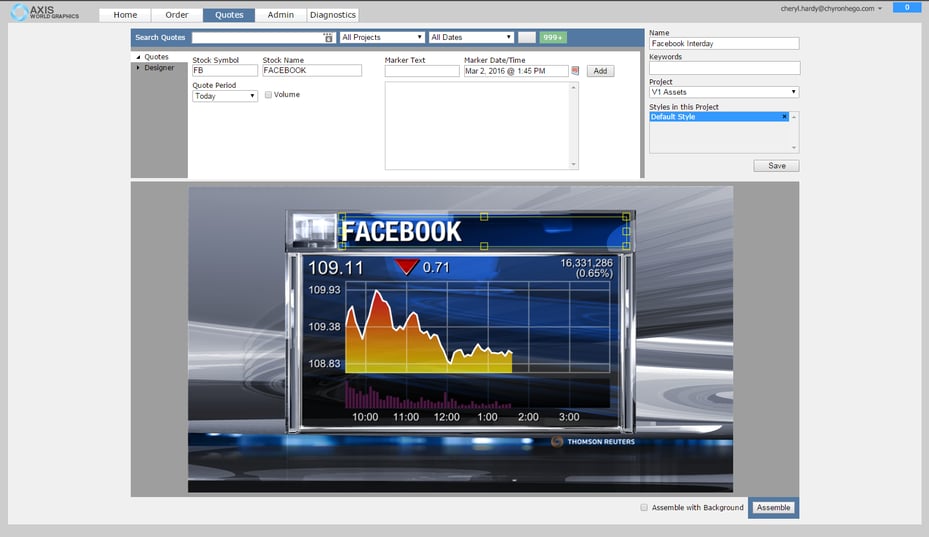This screenshot has height=537, width=929.
Task: Open the Diagnostics tab
Action: click(332, 15)
